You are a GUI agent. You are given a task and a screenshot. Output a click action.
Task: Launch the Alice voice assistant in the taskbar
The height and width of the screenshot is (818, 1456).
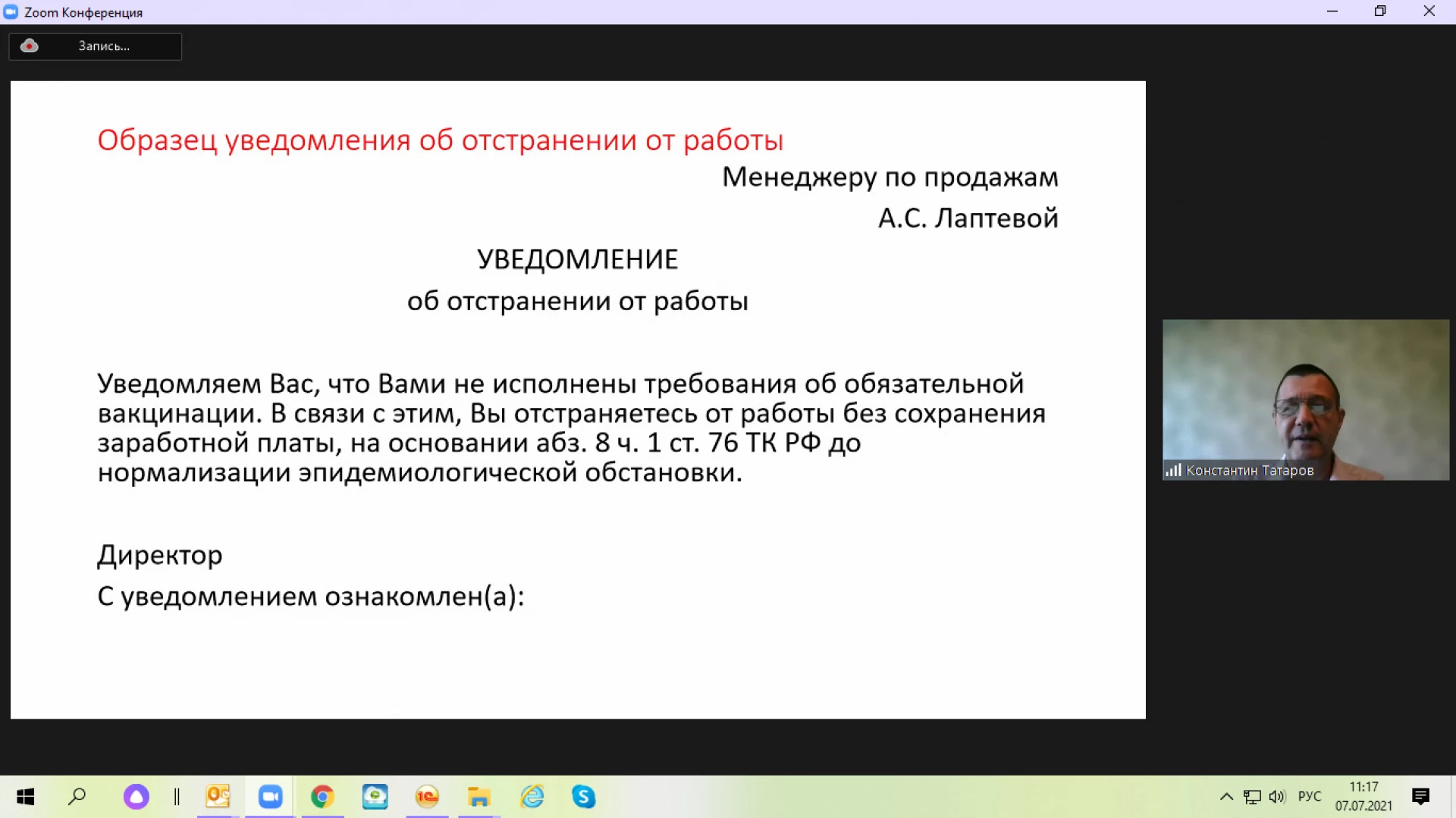136,797
